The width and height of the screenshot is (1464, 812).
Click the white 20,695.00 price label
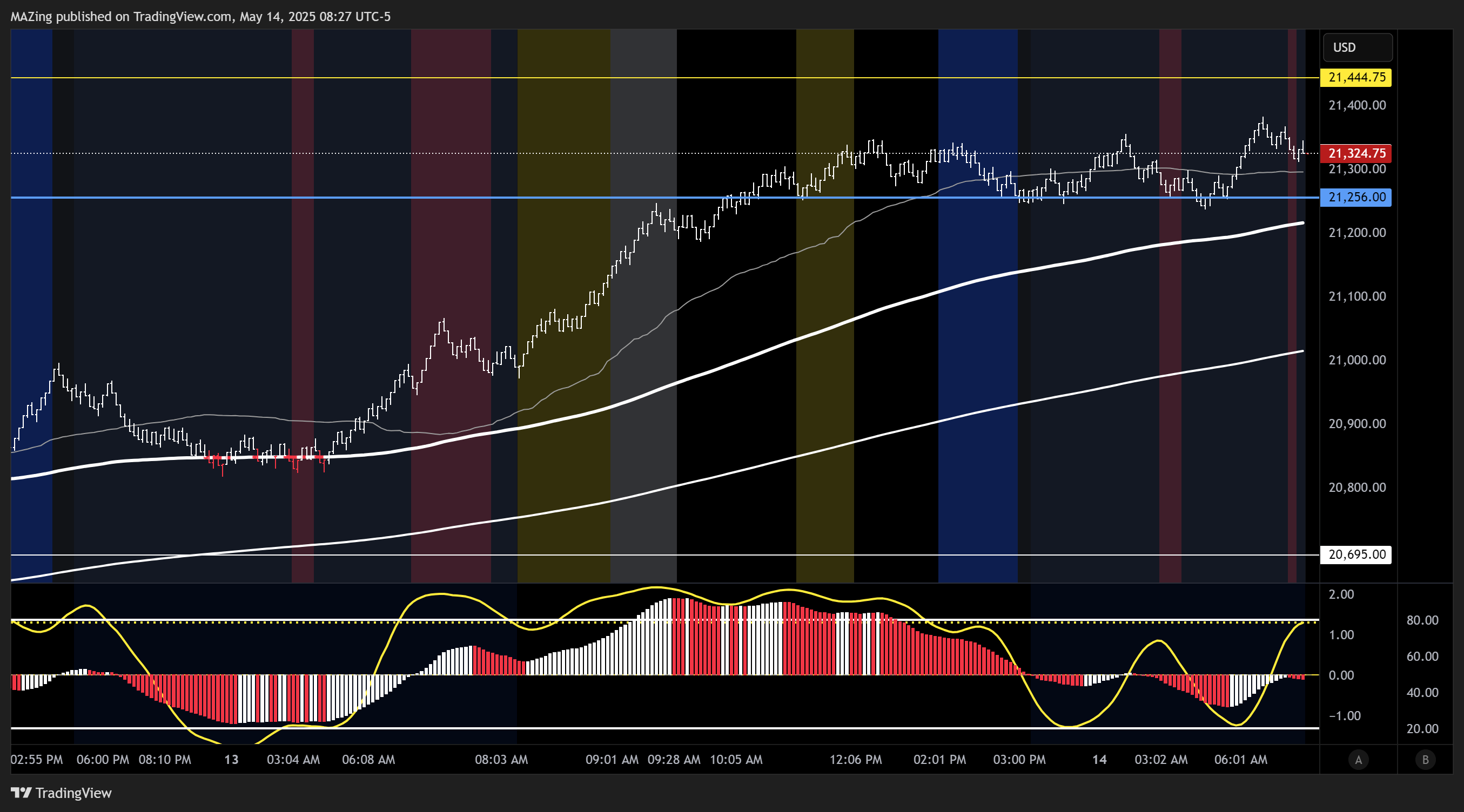(x=1356, y=554)
